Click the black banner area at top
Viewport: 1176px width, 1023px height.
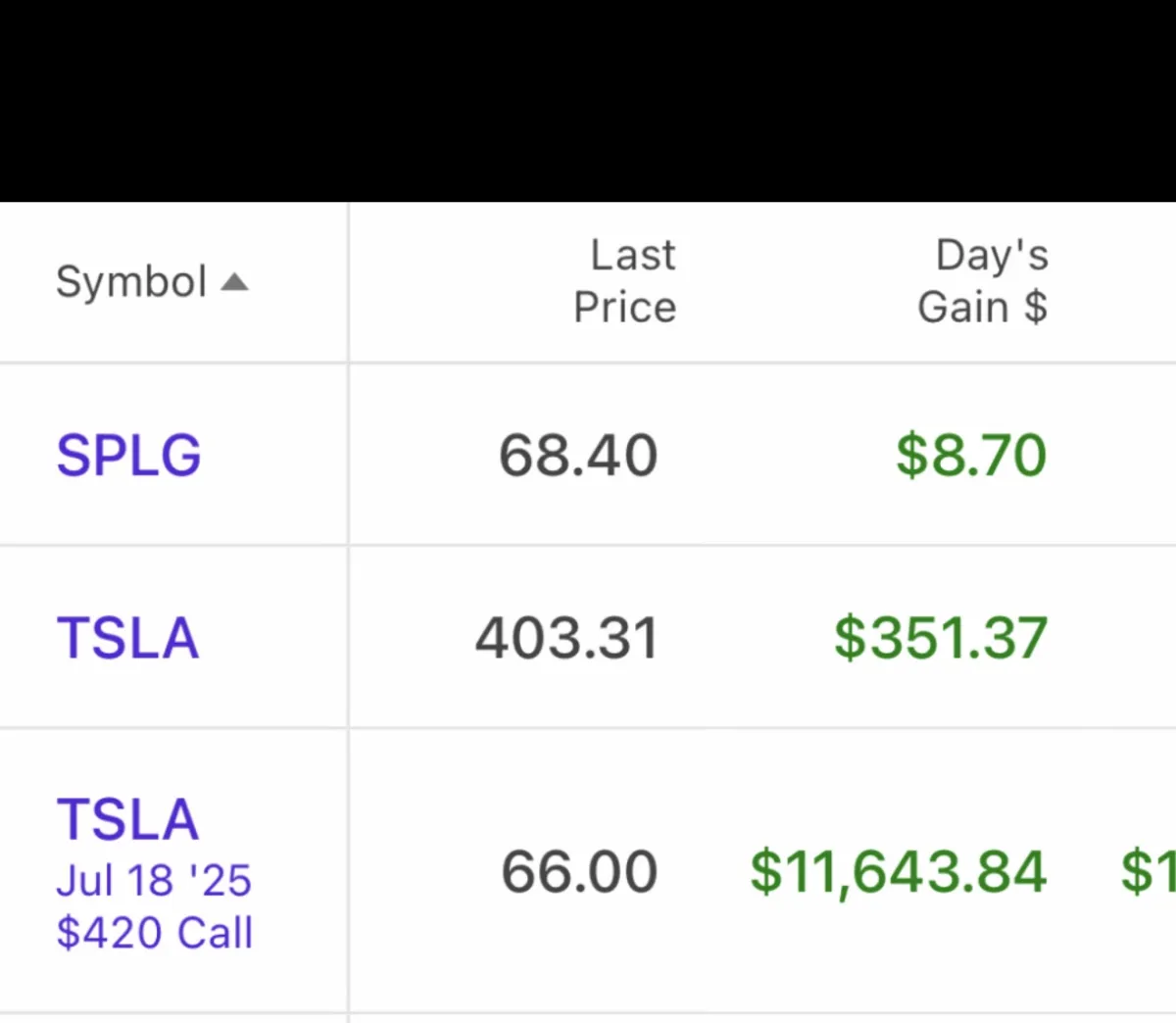(588, 101)
